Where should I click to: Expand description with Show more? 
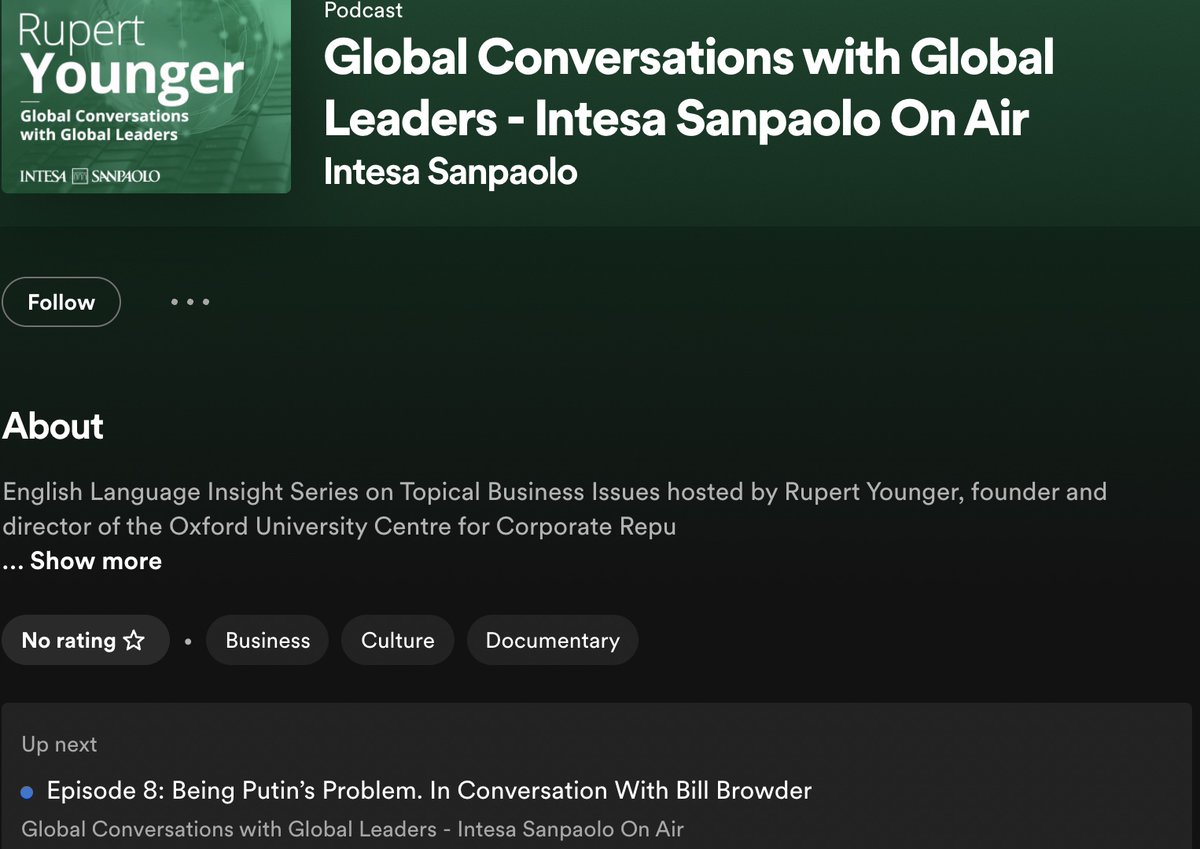pos(96,561)
